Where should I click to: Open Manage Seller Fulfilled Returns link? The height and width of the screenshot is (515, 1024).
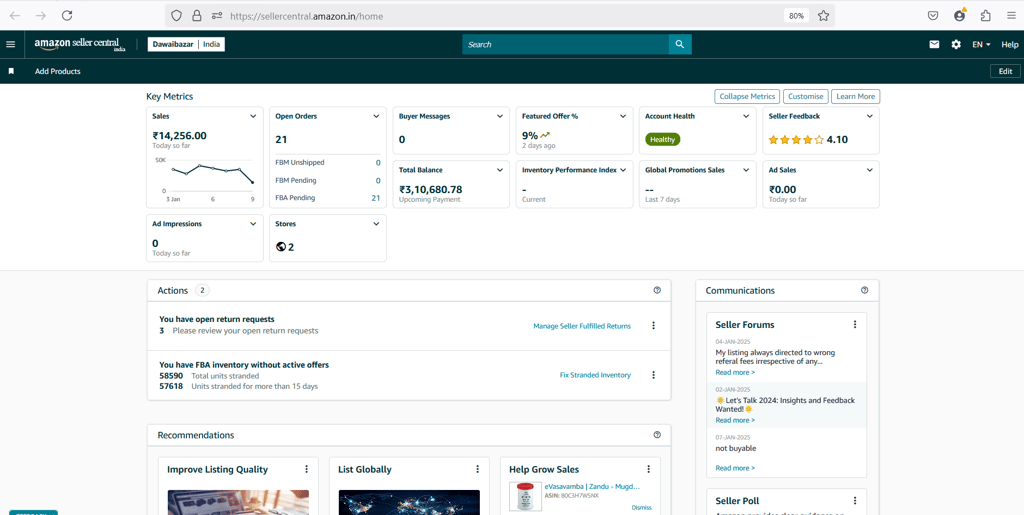(582, 326)
